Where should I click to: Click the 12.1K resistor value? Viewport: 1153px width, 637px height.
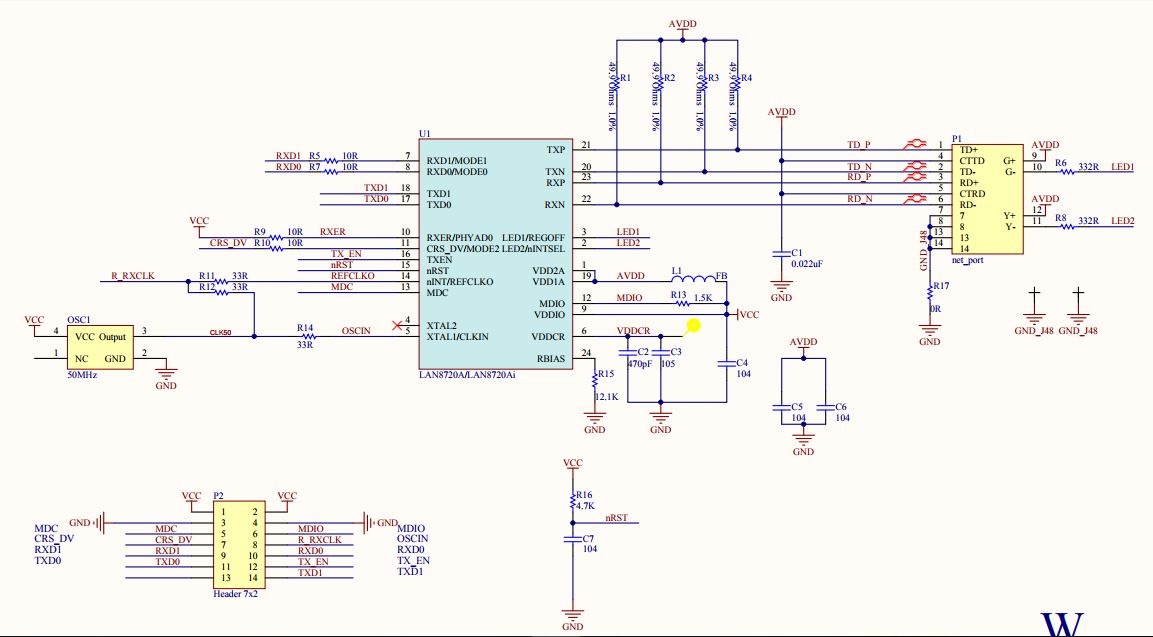(x=607, y=396)
